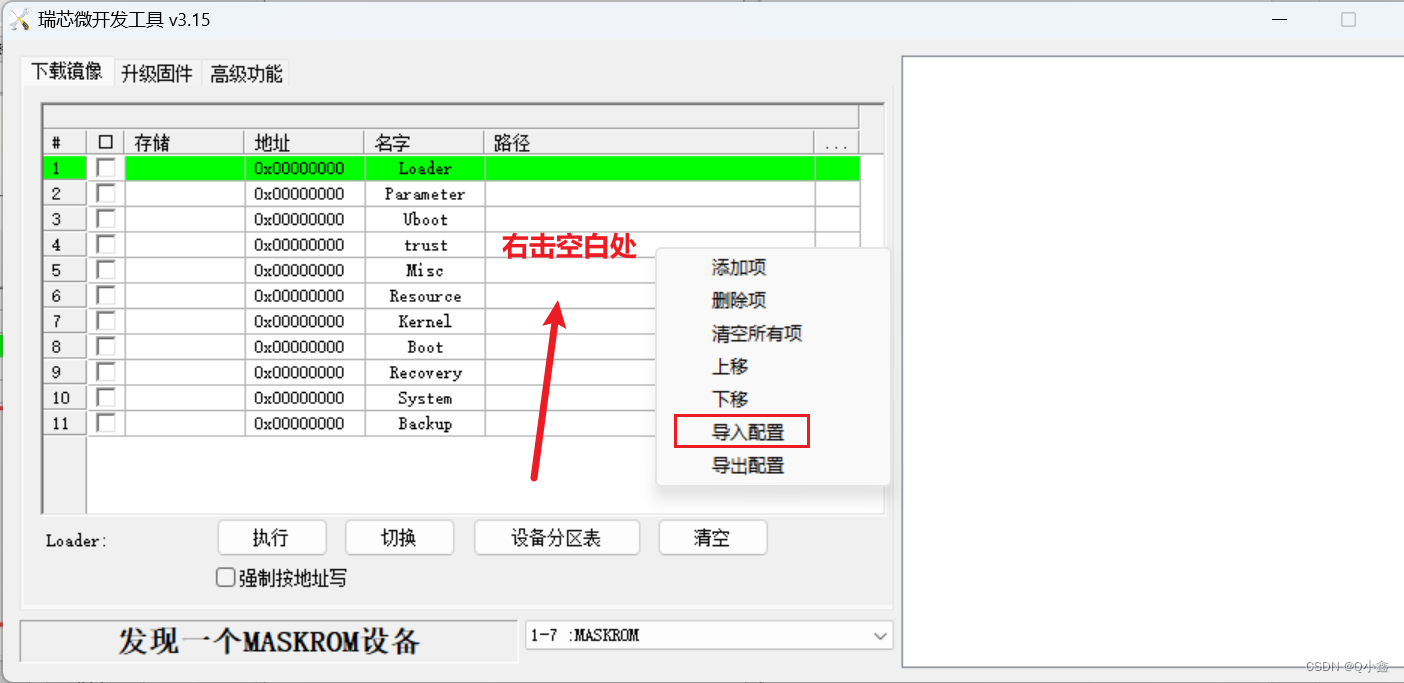Click the path cell of the Loader row
The height and width of the screenshot is (683, 1404).
coord(650,168)
